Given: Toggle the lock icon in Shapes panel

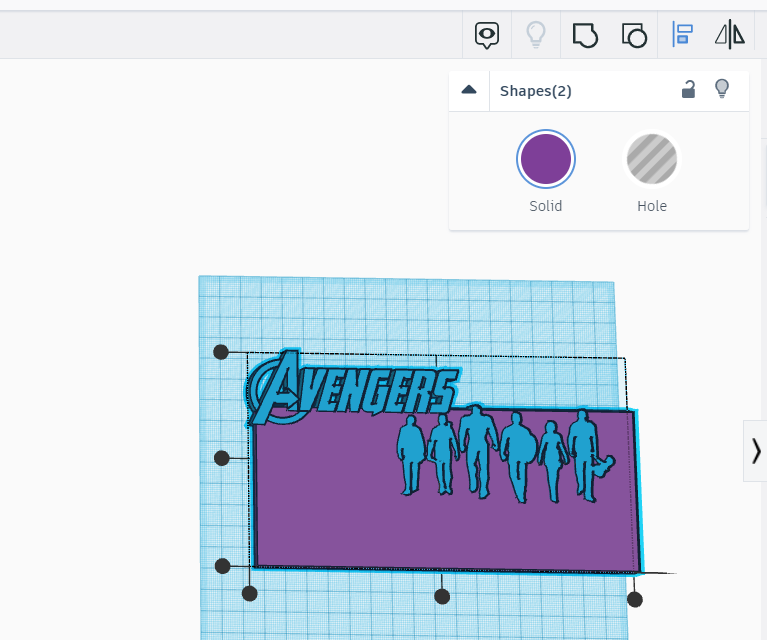Looking at the screenshot, I should pyautogui.click(x=689, y=90).
